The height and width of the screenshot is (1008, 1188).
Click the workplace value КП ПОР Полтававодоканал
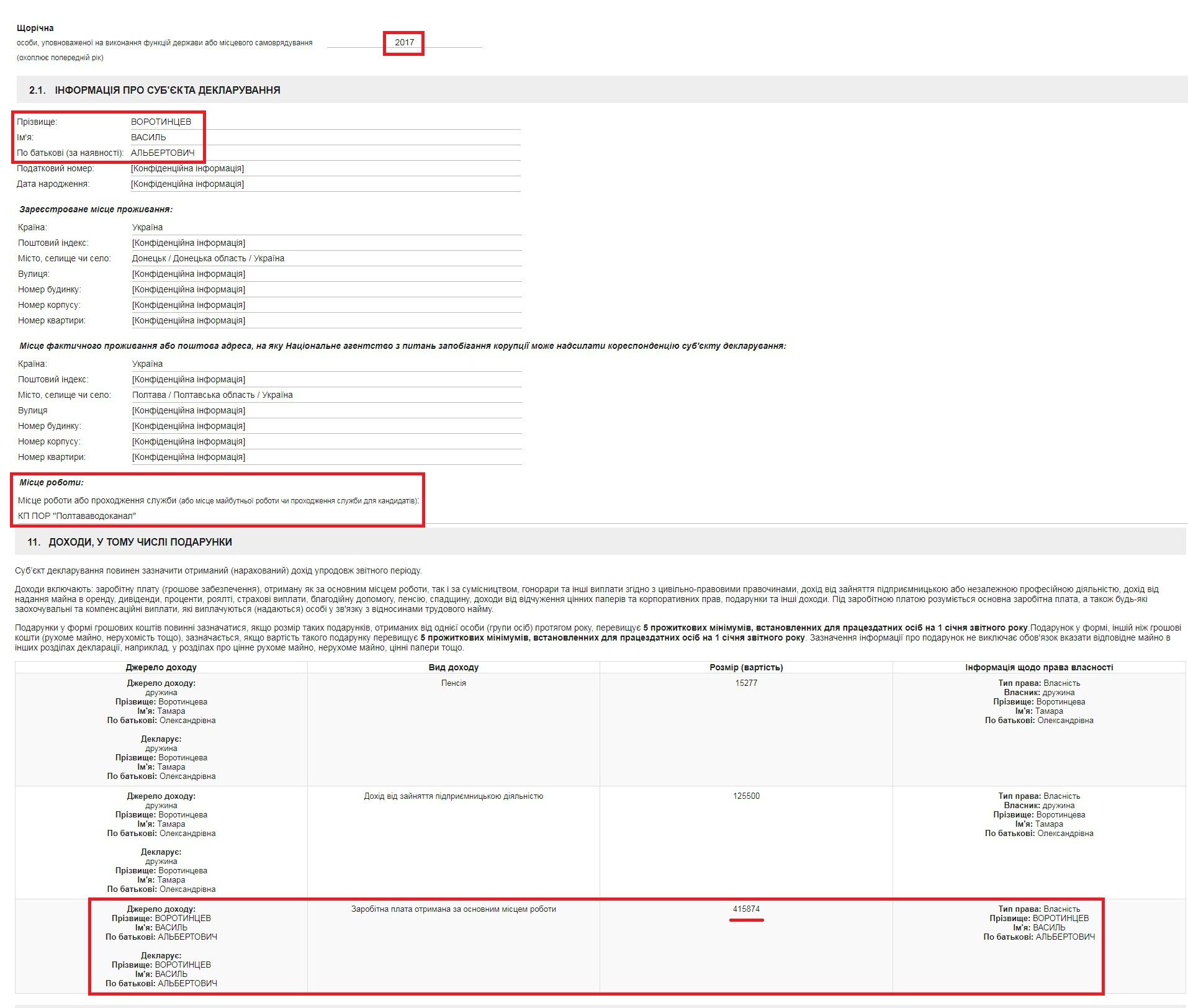pyautogui.click(x=77, y=516)
